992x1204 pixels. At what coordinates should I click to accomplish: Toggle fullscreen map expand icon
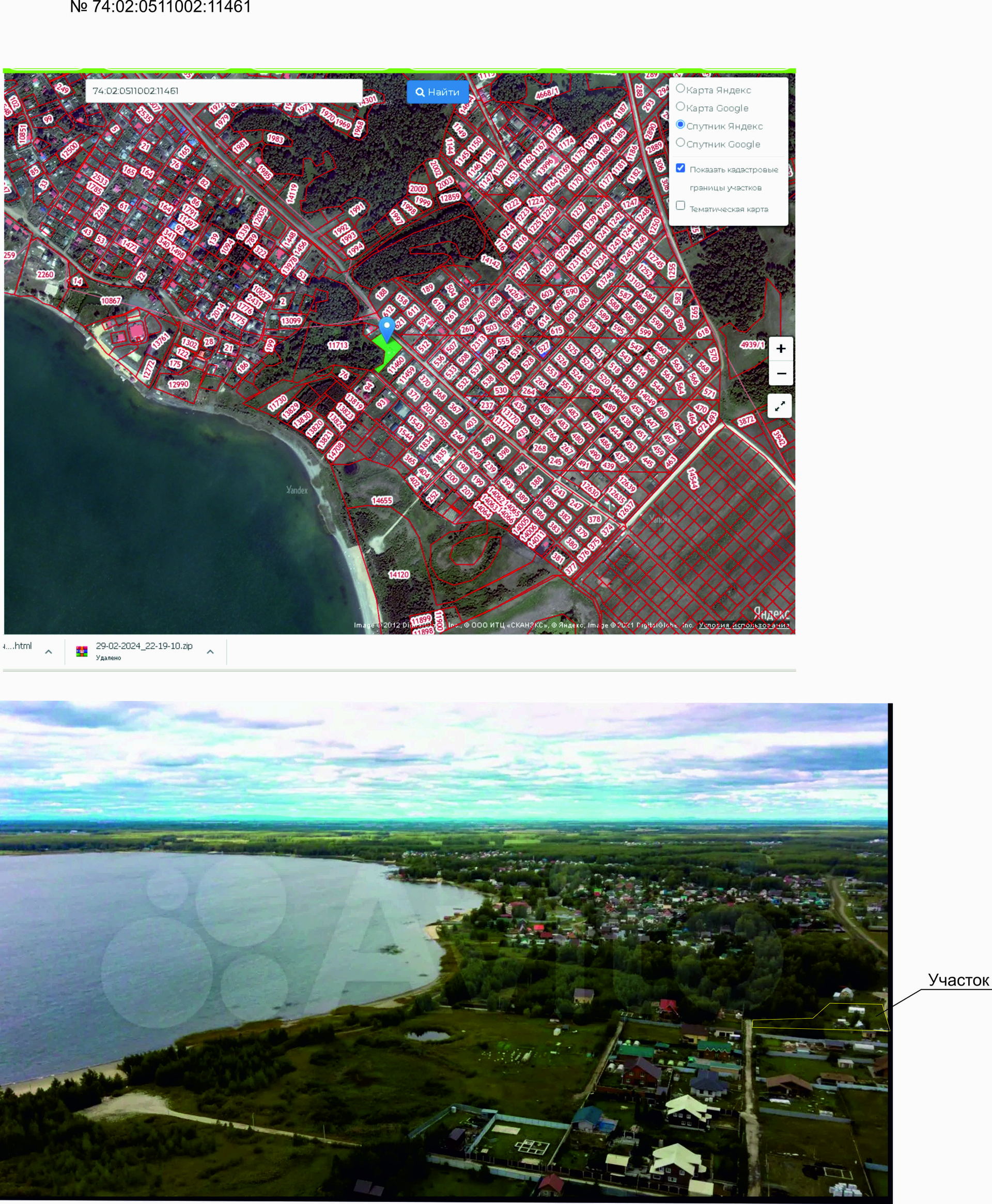click(780, 406)
